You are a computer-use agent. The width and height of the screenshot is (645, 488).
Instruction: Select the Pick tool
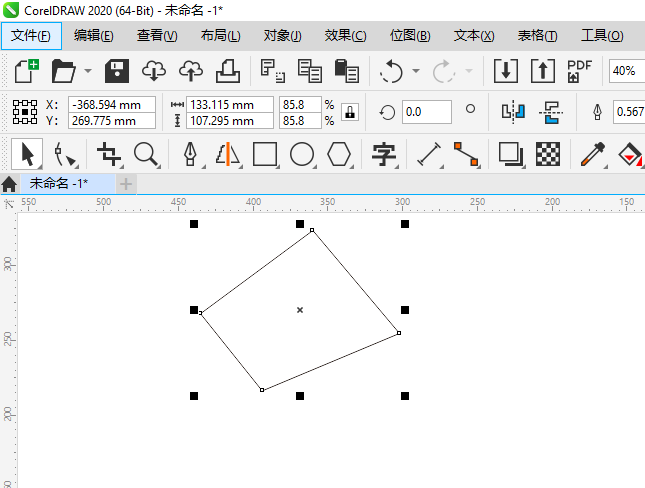coord(27,154)
